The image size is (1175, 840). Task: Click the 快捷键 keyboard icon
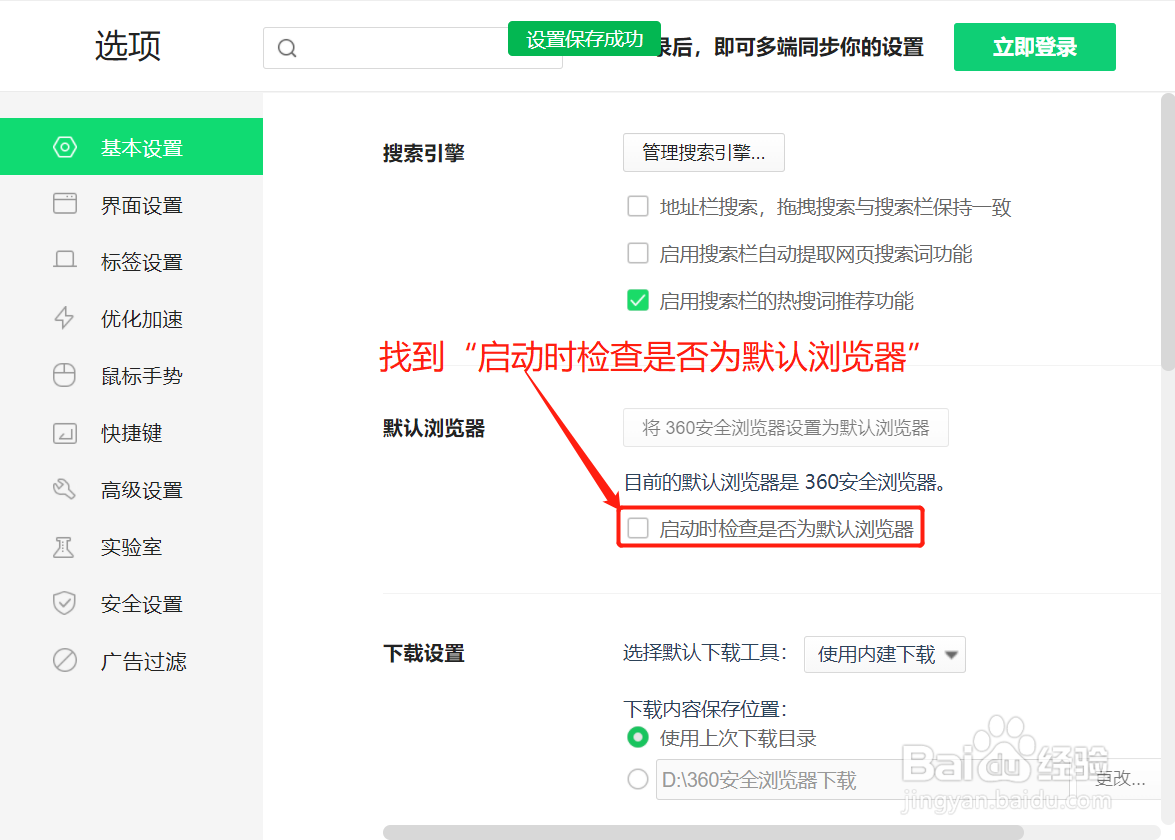click(x=64, y=433)
